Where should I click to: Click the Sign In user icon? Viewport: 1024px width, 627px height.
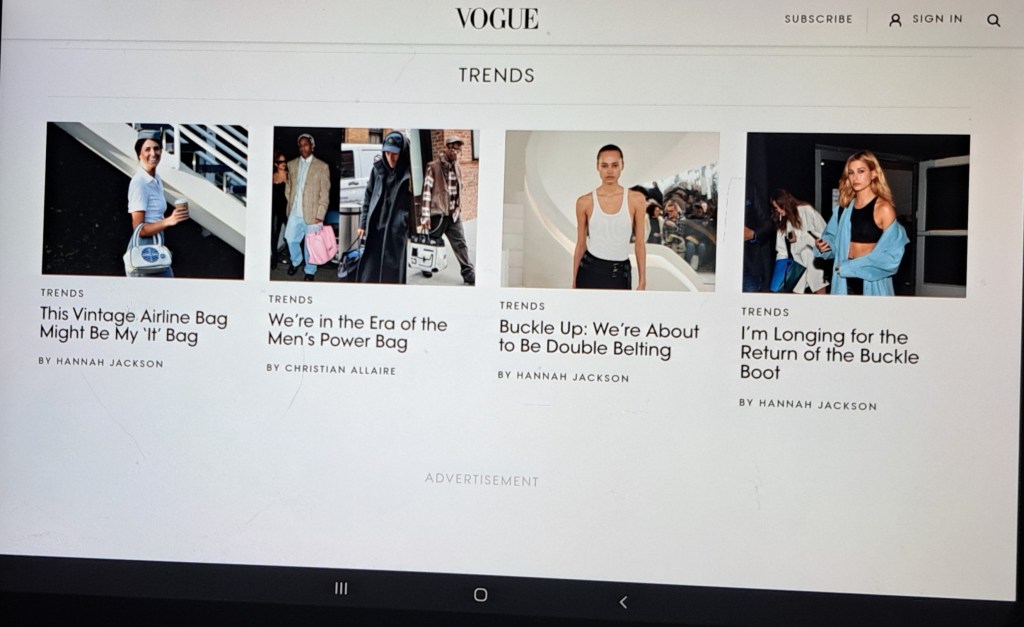coord(895,20)
